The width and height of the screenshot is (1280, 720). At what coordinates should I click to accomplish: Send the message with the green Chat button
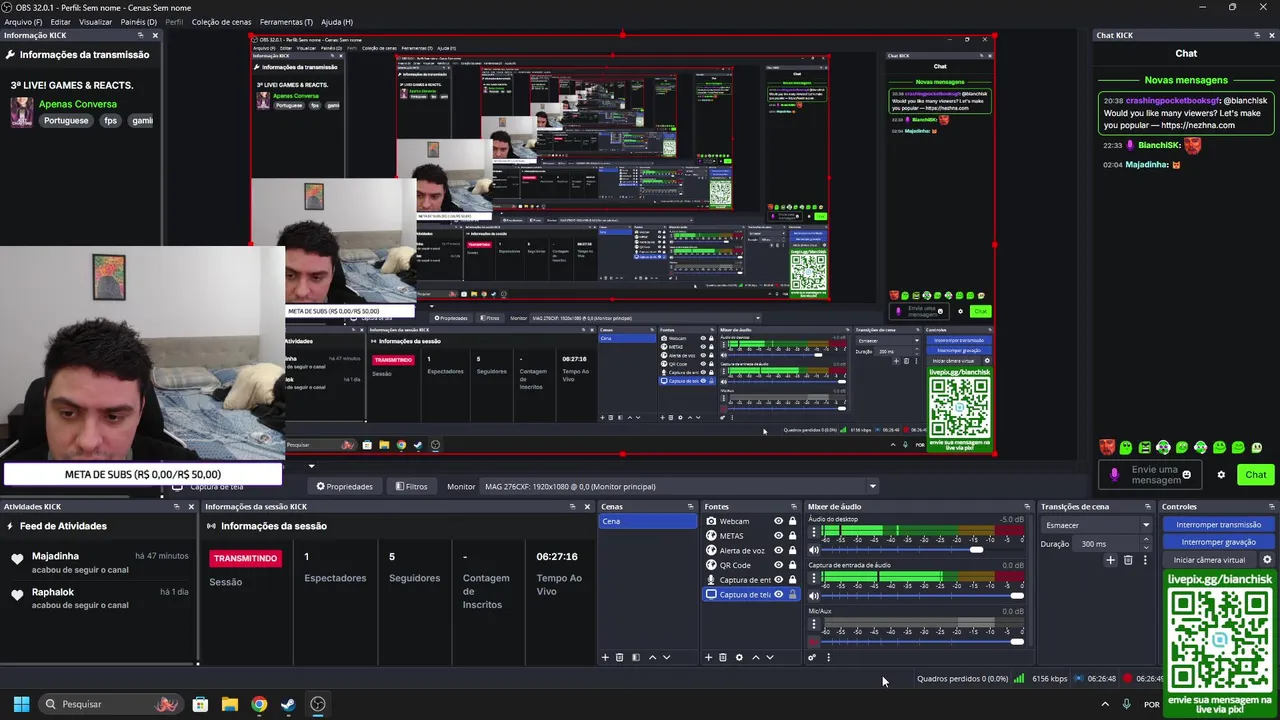(x=1255, y=475)
